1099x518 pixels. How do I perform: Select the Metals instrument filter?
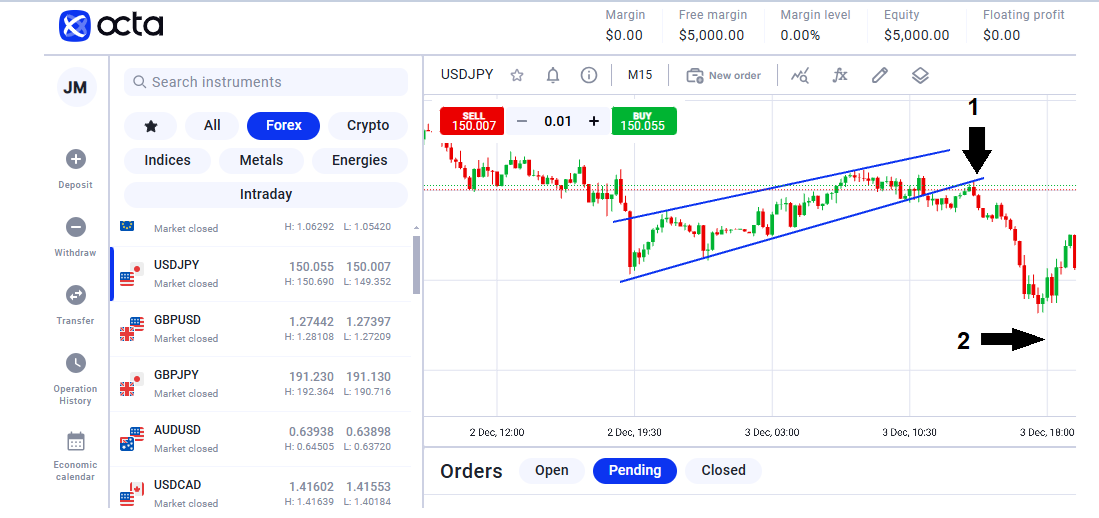point(261,160)
